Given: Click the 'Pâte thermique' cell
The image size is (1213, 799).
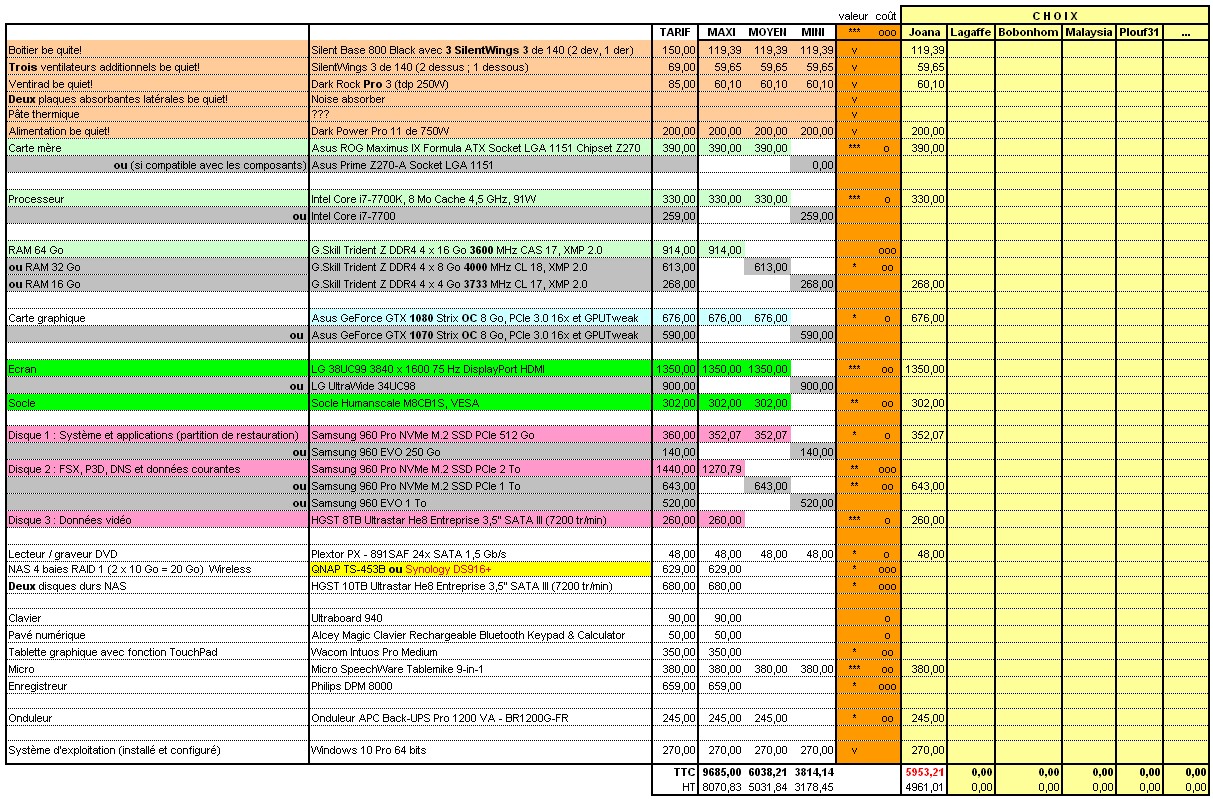Looking at the screenshot, I should click(157, 115).
